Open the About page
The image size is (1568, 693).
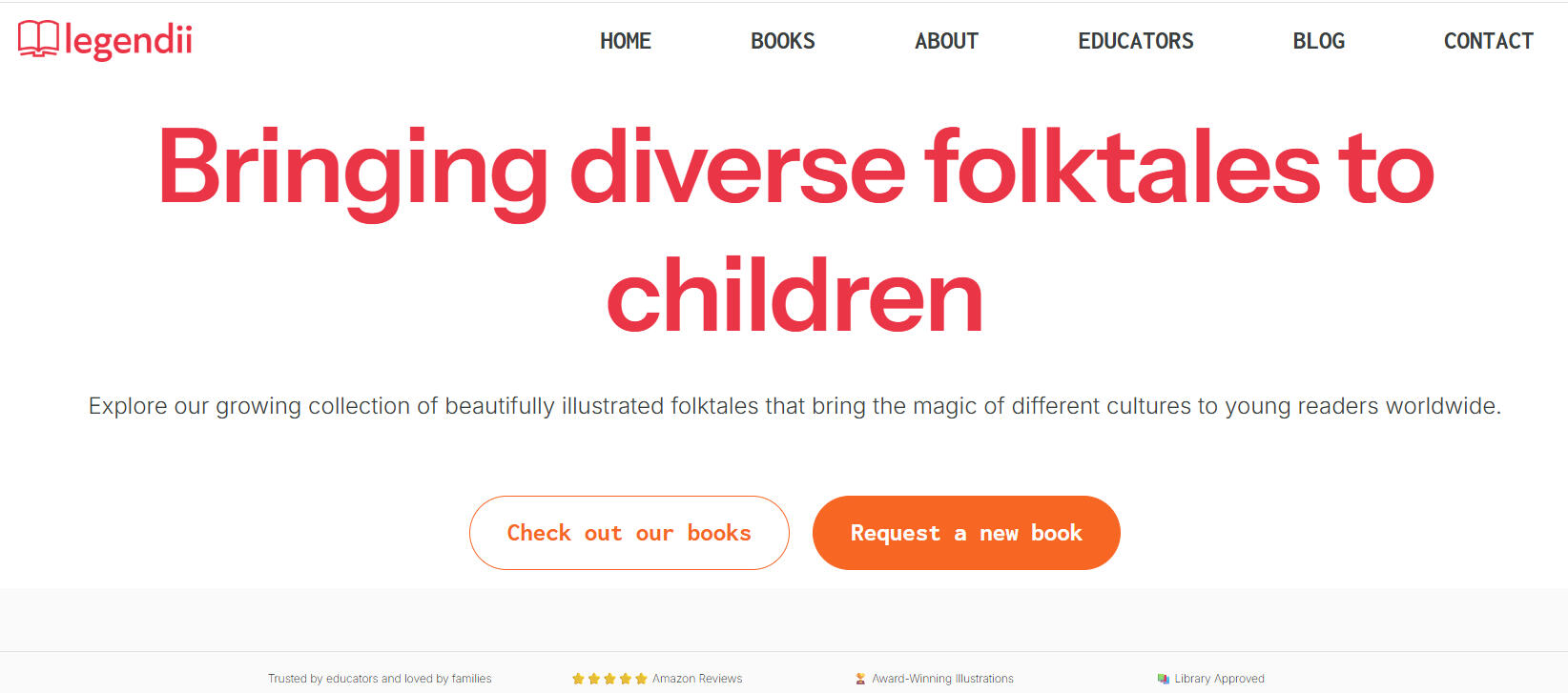click(x=946, y=41)
